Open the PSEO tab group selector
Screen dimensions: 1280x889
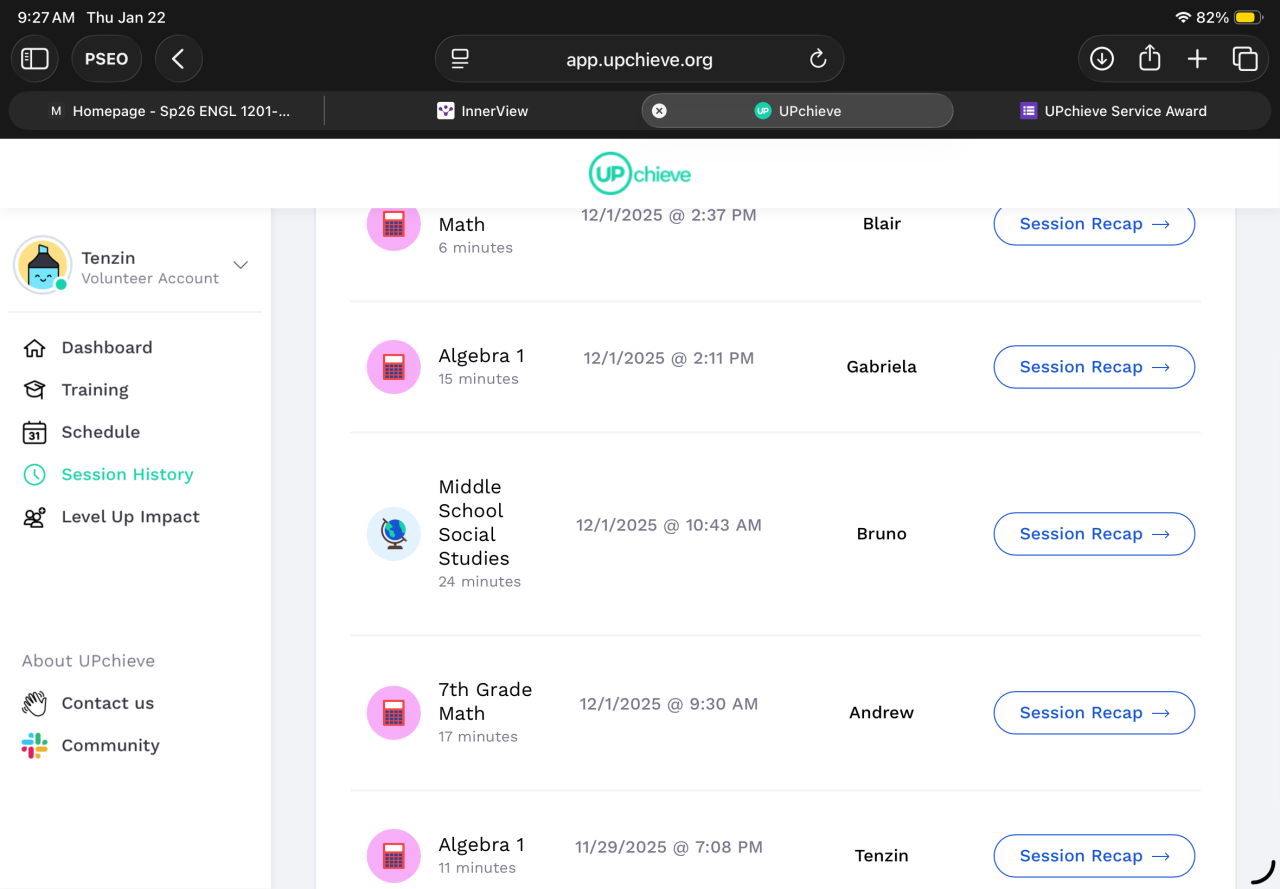coord(106,59)
